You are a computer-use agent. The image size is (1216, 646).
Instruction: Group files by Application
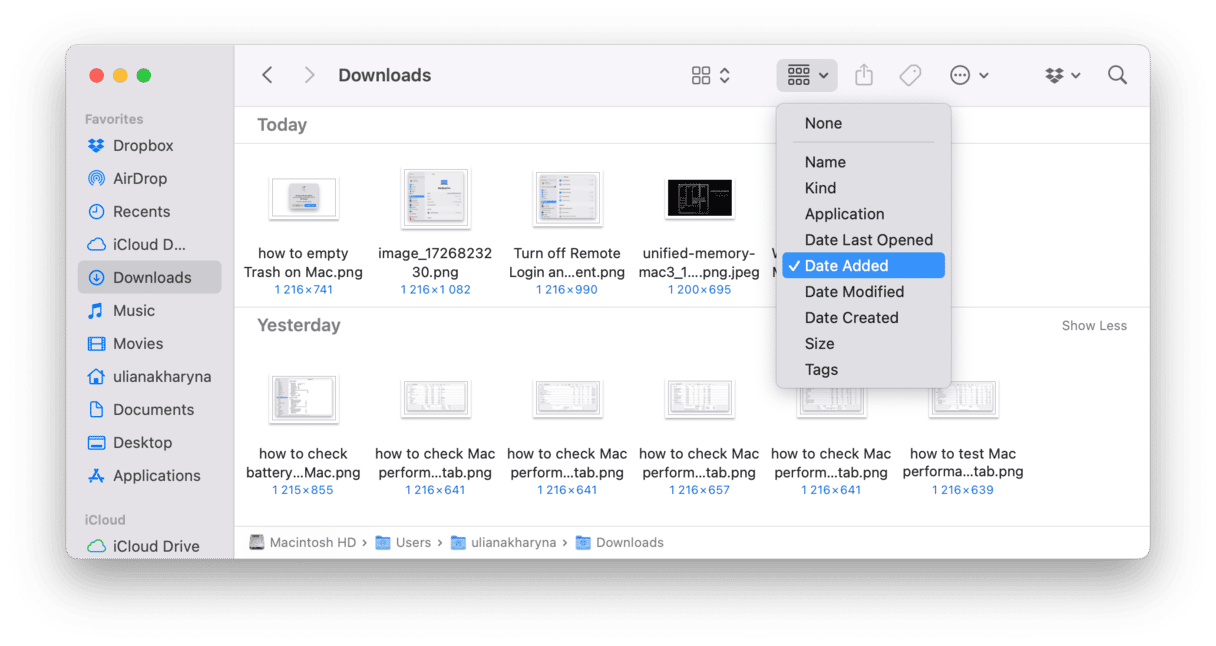(x=863, y=214)
